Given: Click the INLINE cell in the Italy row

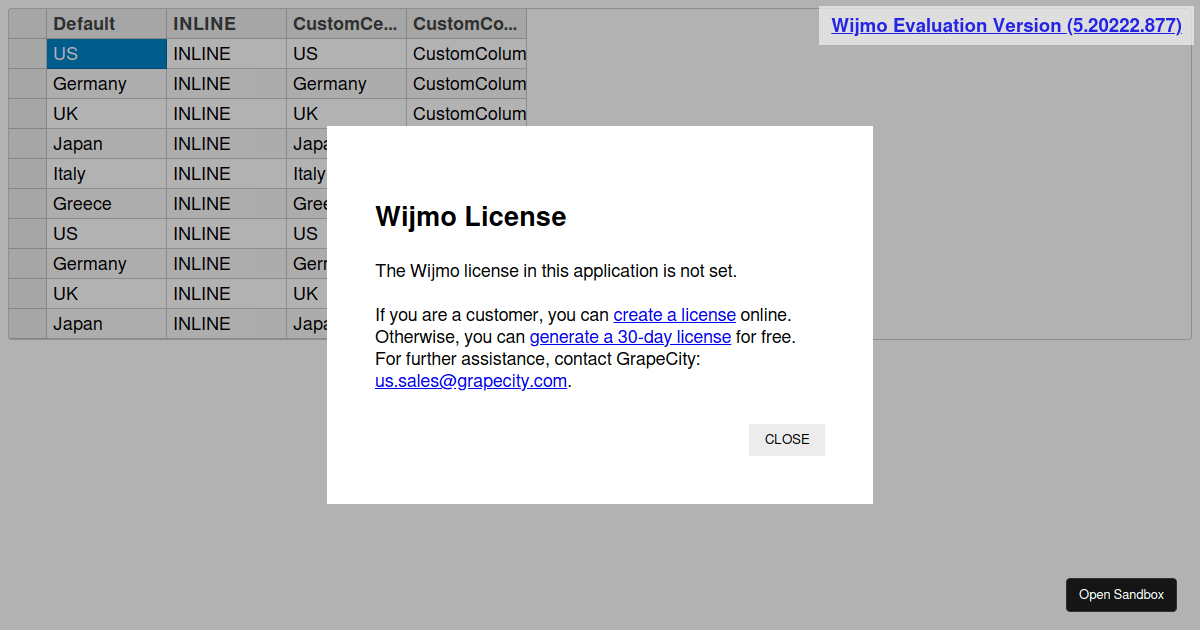Looking at the screenshot, I should point(226,174).
